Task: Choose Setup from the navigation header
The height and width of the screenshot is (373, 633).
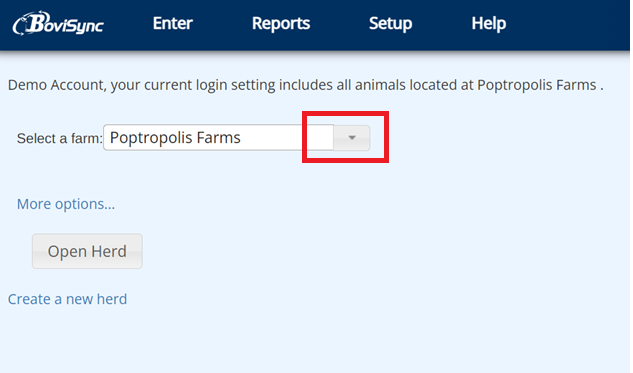Action: (x=390, y=23)
